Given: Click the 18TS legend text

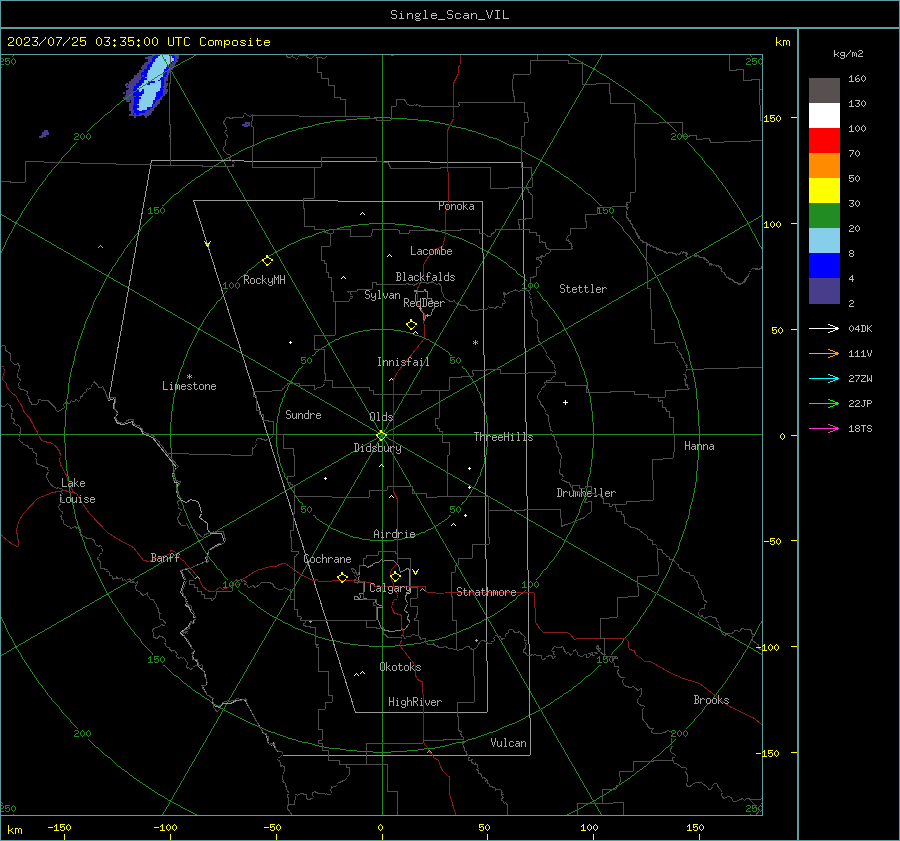Looking at the screenshot, I should (x=860, y=428).
